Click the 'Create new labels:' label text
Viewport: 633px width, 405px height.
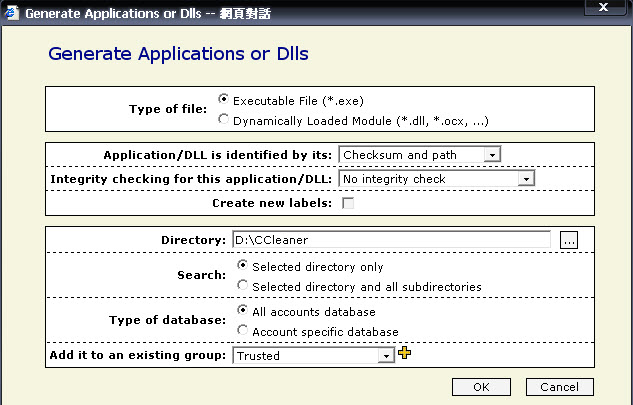pyautogui.click(x=272, y=203)
